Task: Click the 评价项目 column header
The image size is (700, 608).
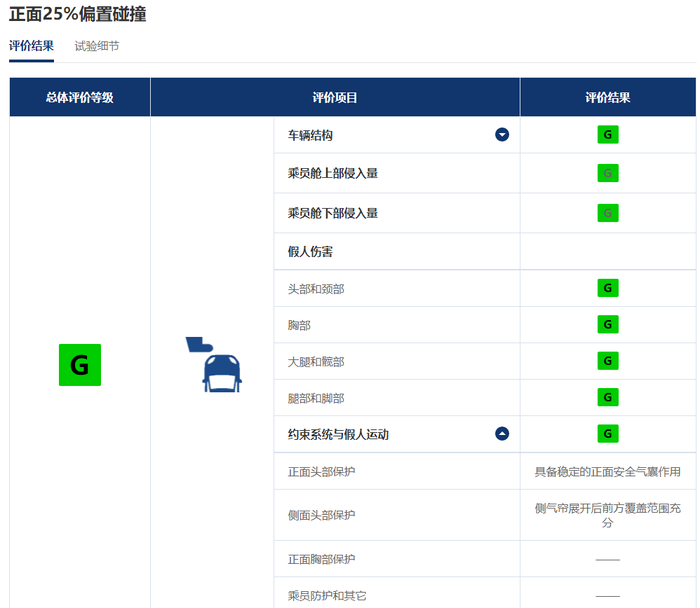Action: click(335, 97)
